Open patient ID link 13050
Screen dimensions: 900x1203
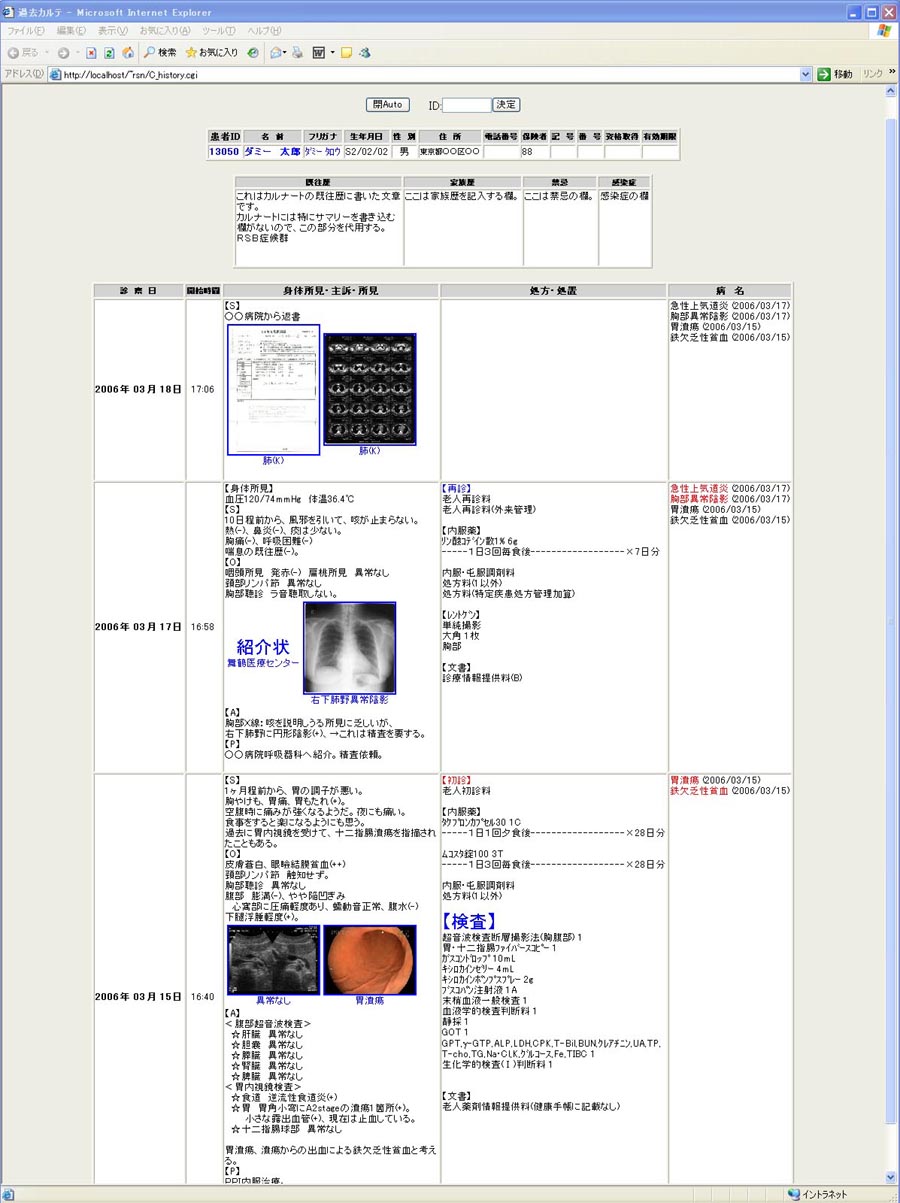pyautogui.click(x=224, y=152)
